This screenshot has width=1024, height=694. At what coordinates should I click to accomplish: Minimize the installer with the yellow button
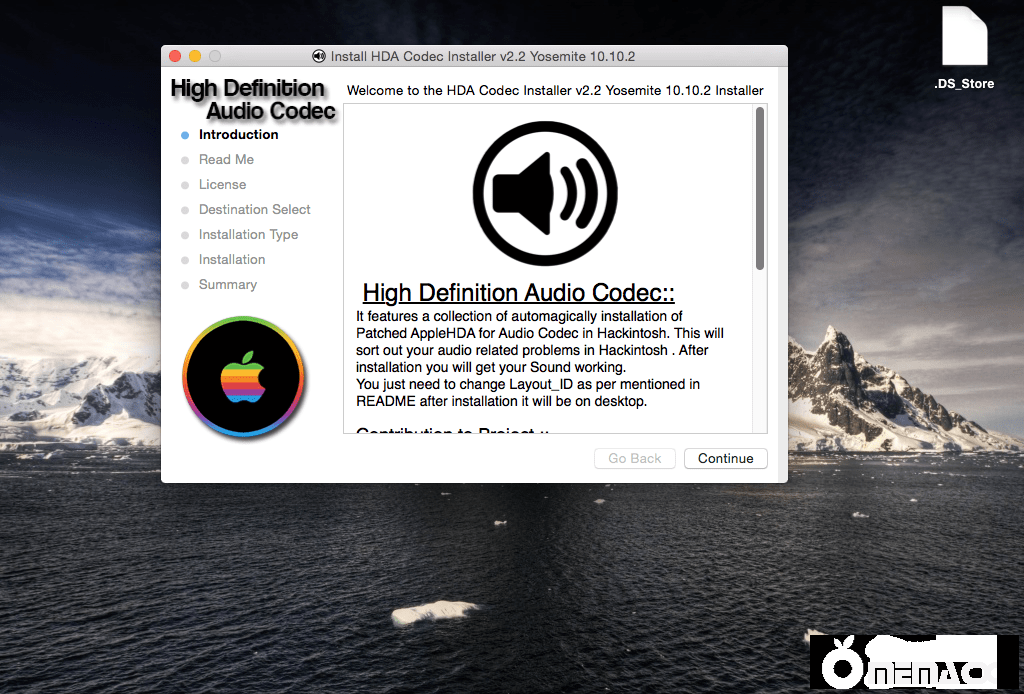pyautogui.click(x=195, y=56)
